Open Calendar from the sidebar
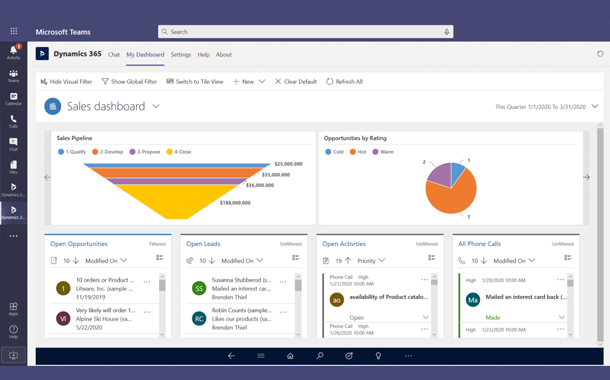The height and width of the screenshot is (380, 610). [x=14, y=98]
